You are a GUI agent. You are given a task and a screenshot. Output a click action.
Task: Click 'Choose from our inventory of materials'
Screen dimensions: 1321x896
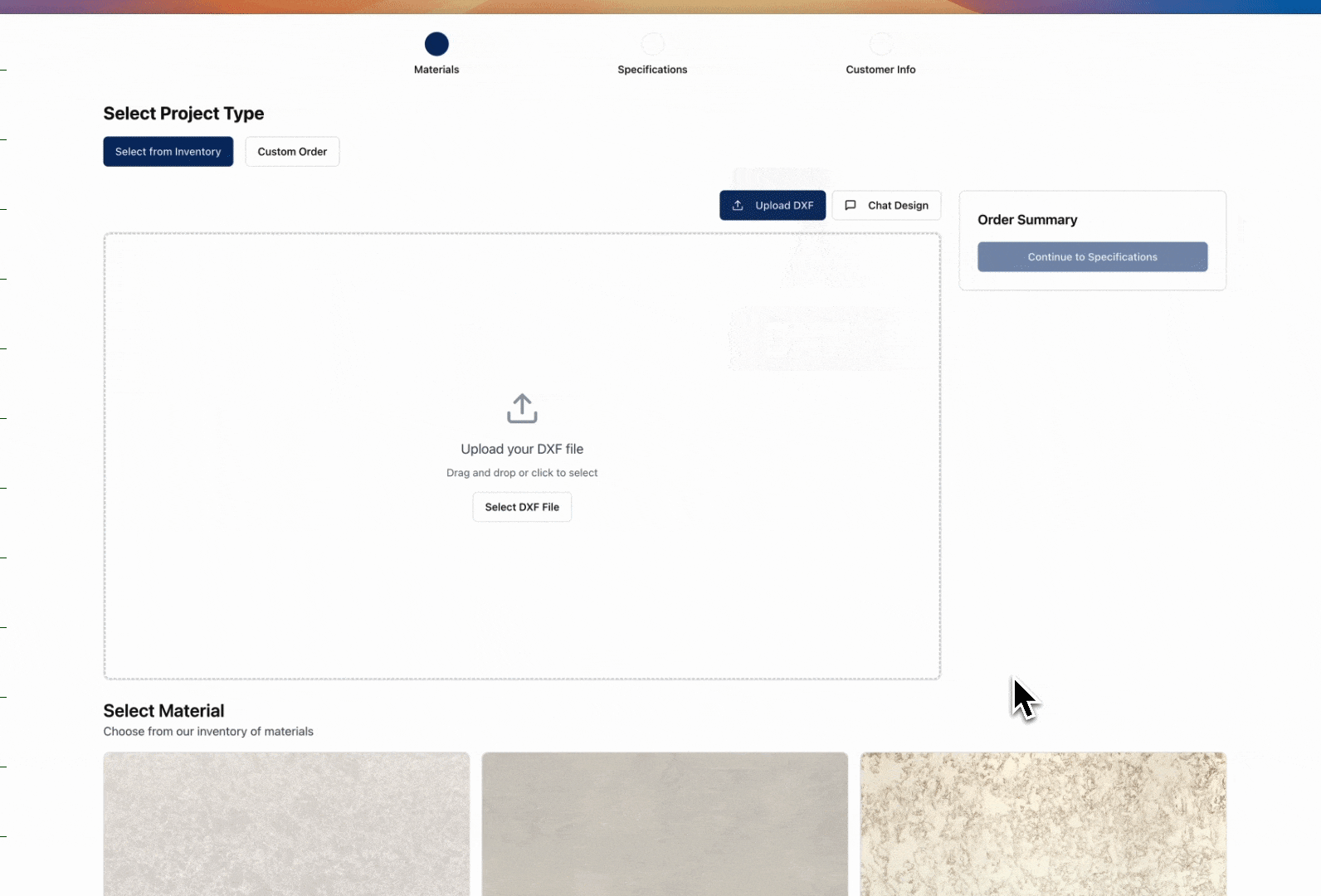[x=208, y=732]
